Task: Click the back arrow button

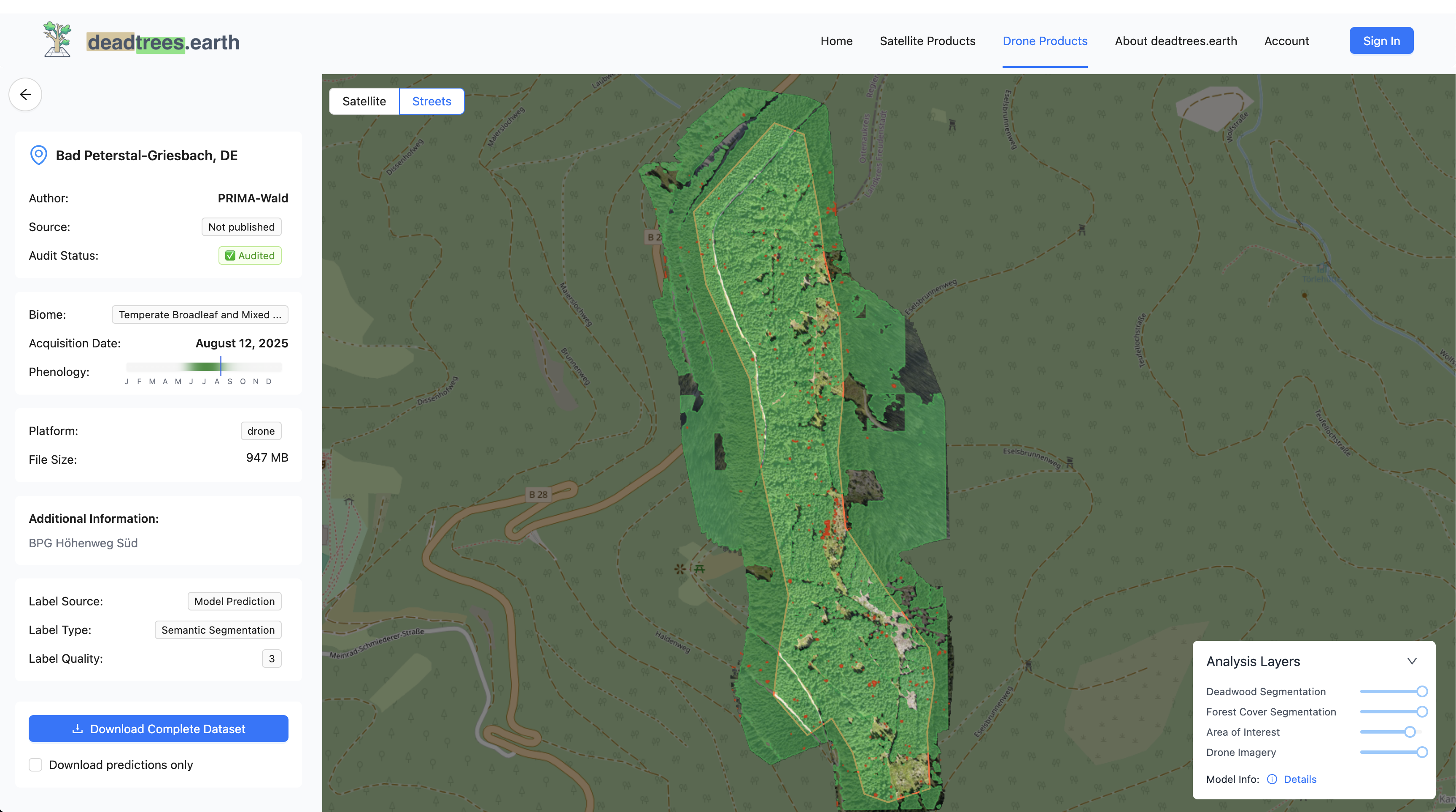Action: [x=25, y=94]
